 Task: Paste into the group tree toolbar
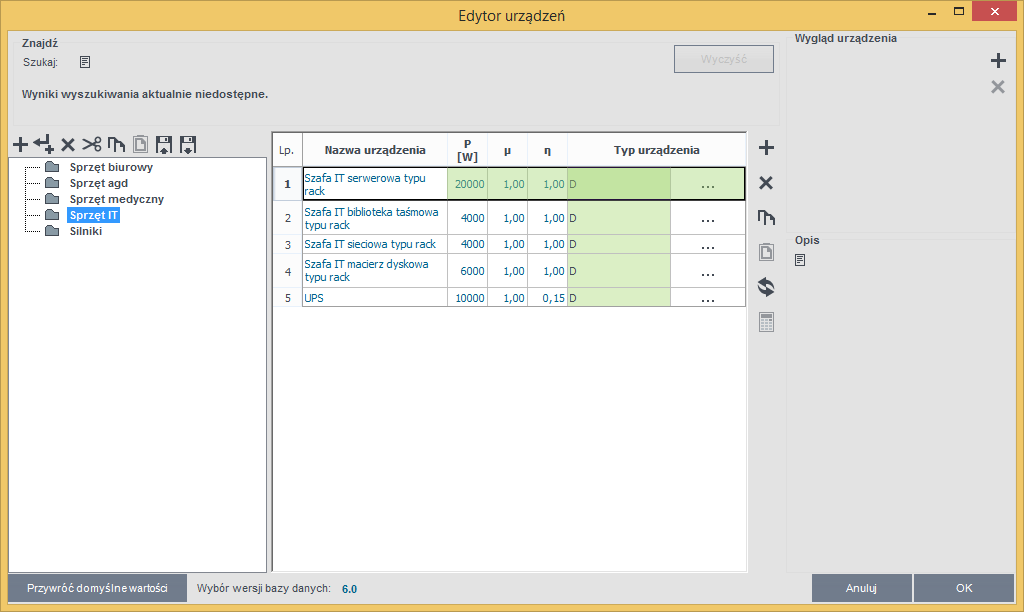140,144
